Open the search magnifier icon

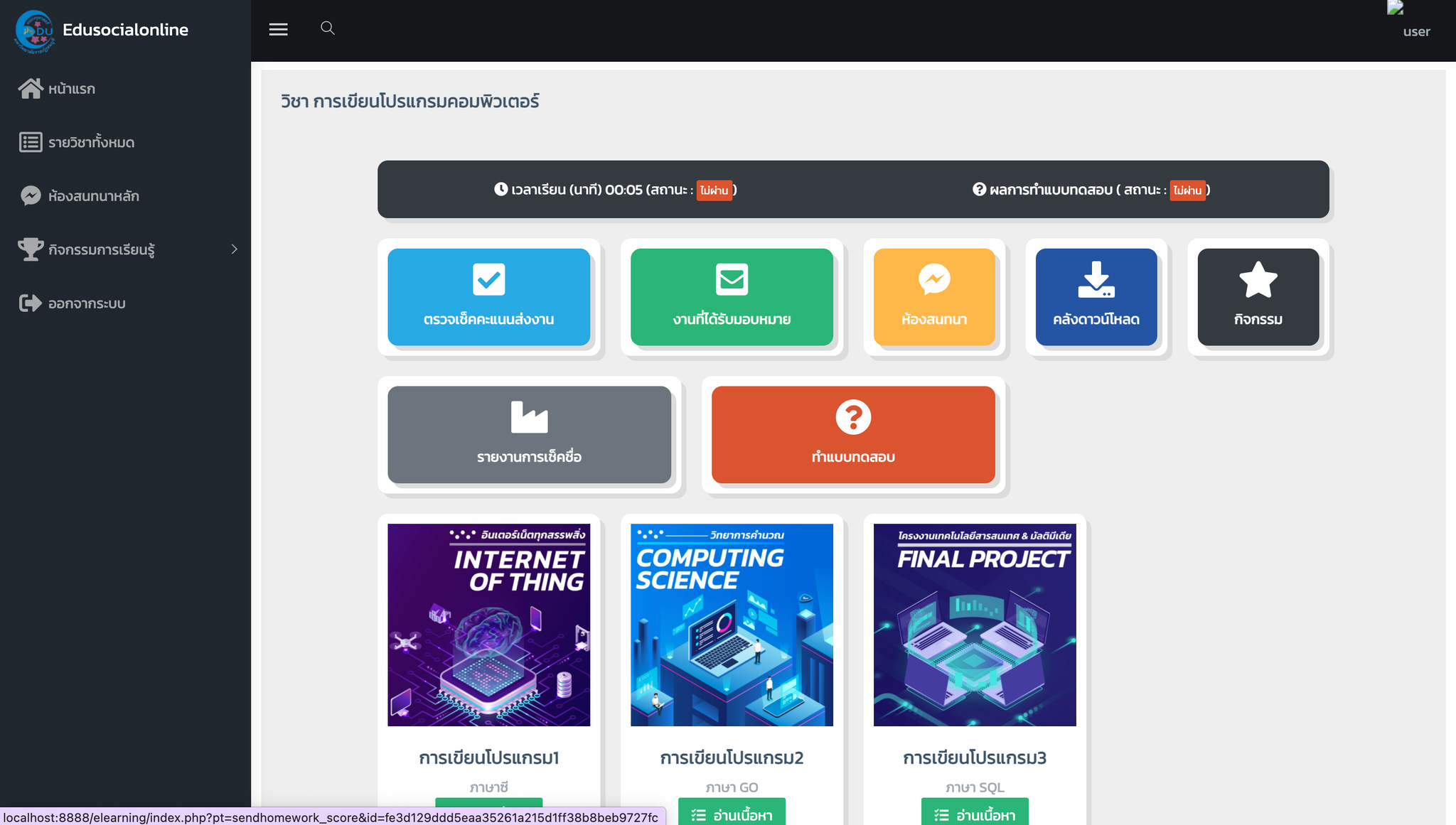(x=327, y=28)
